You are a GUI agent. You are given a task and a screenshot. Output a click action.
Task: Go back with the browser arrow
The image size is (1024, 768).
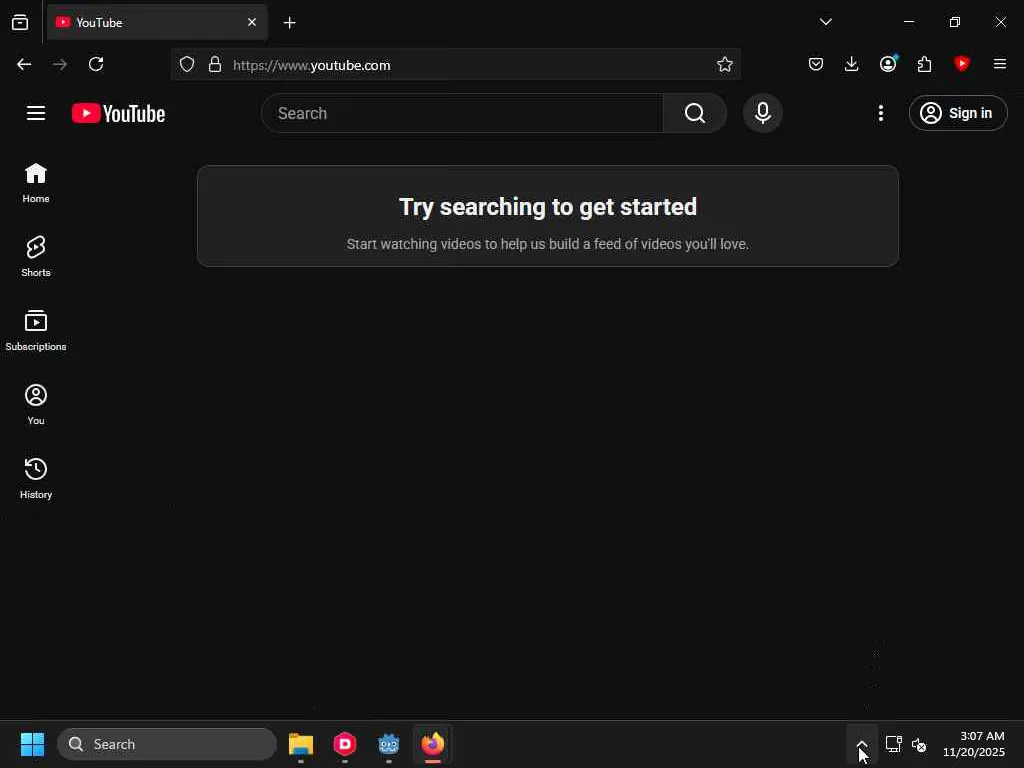24,64
